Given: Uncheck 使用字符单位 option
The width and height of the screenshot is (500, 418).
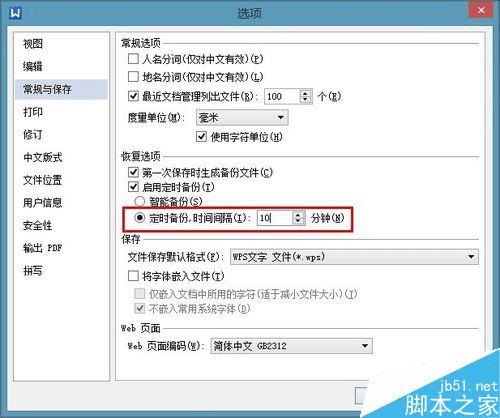Looking at the screenshot, I should [x=201, y=137].
